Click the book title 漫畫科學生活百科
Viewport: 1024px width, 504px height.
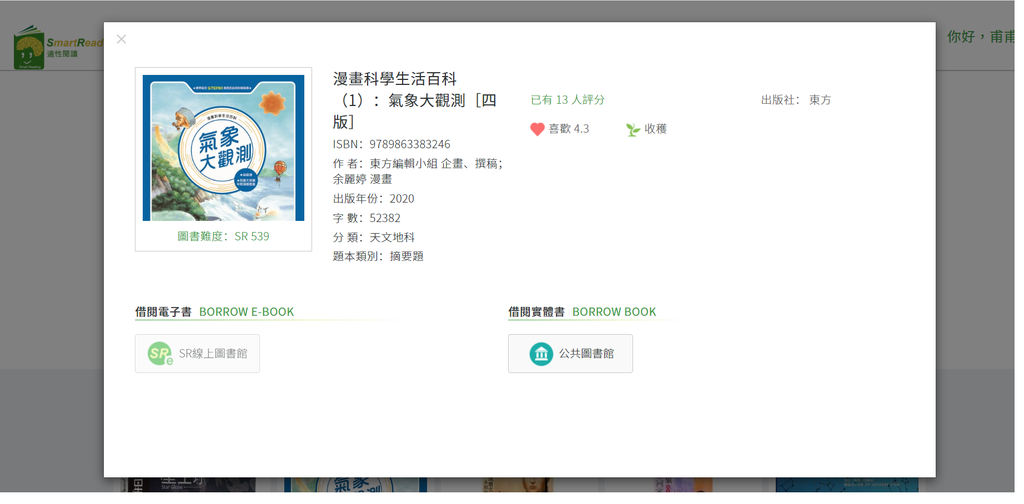point(394,79)
